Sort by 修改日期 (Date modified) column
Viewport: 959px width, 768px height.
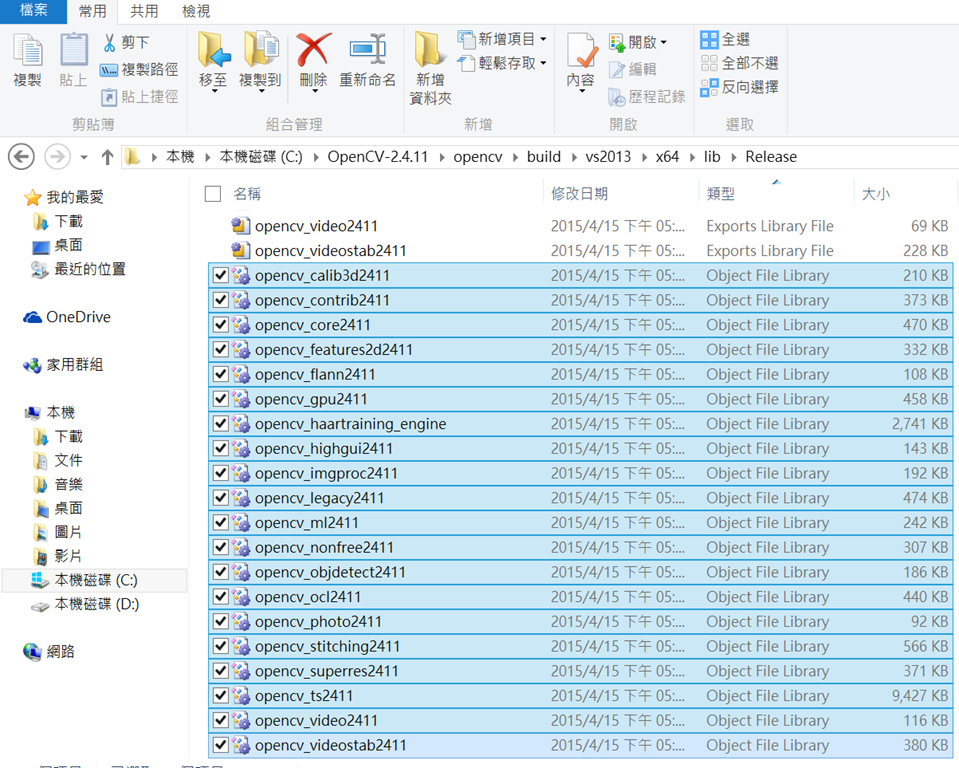click(x=579, y=194)
